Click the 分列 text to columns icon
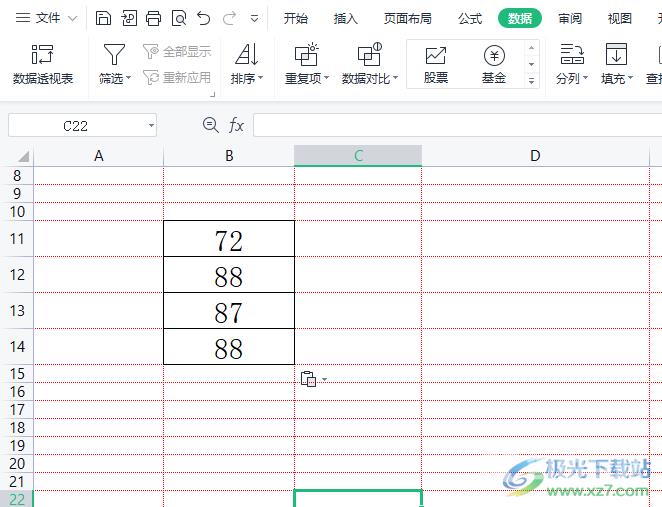 click(572, 54)
